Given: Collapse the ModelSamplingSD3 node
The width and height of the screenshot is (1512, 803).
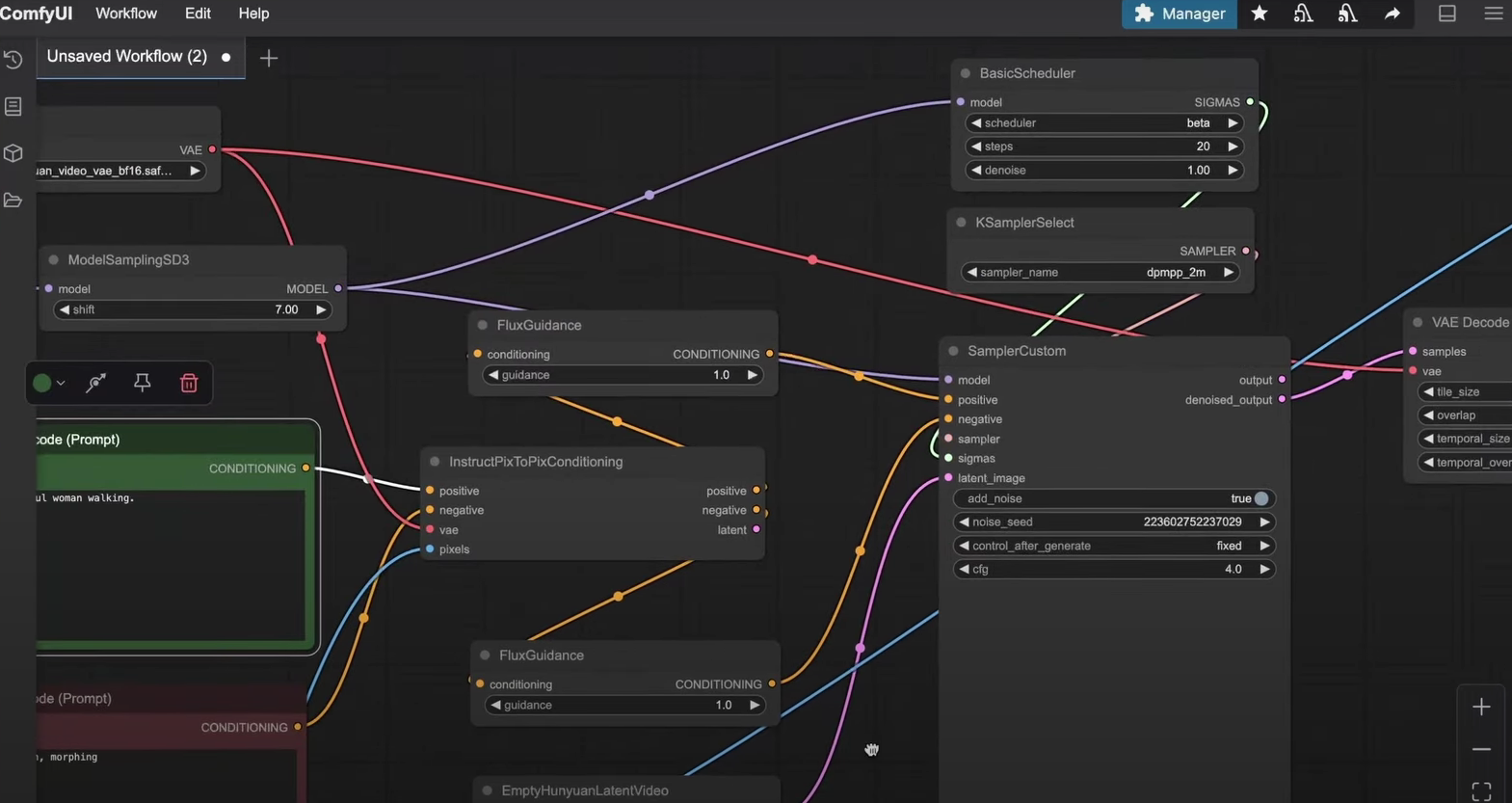Looking at the screenshot, I should (54, 260).
